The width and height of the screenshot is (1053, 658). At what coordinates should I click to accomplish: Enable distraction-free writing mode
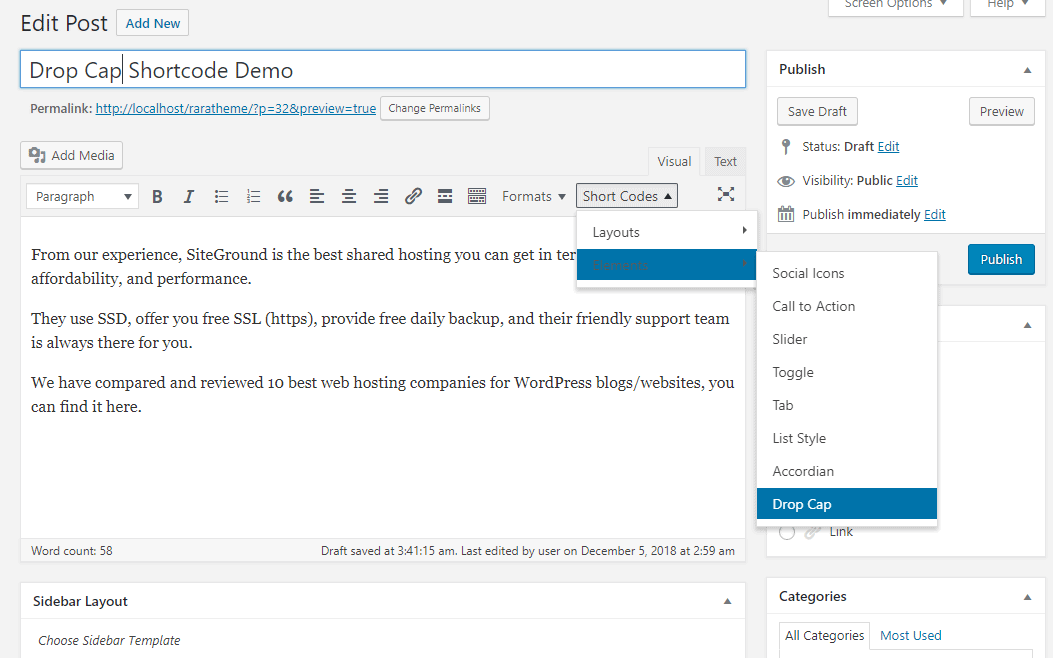[x=726, y=195]
